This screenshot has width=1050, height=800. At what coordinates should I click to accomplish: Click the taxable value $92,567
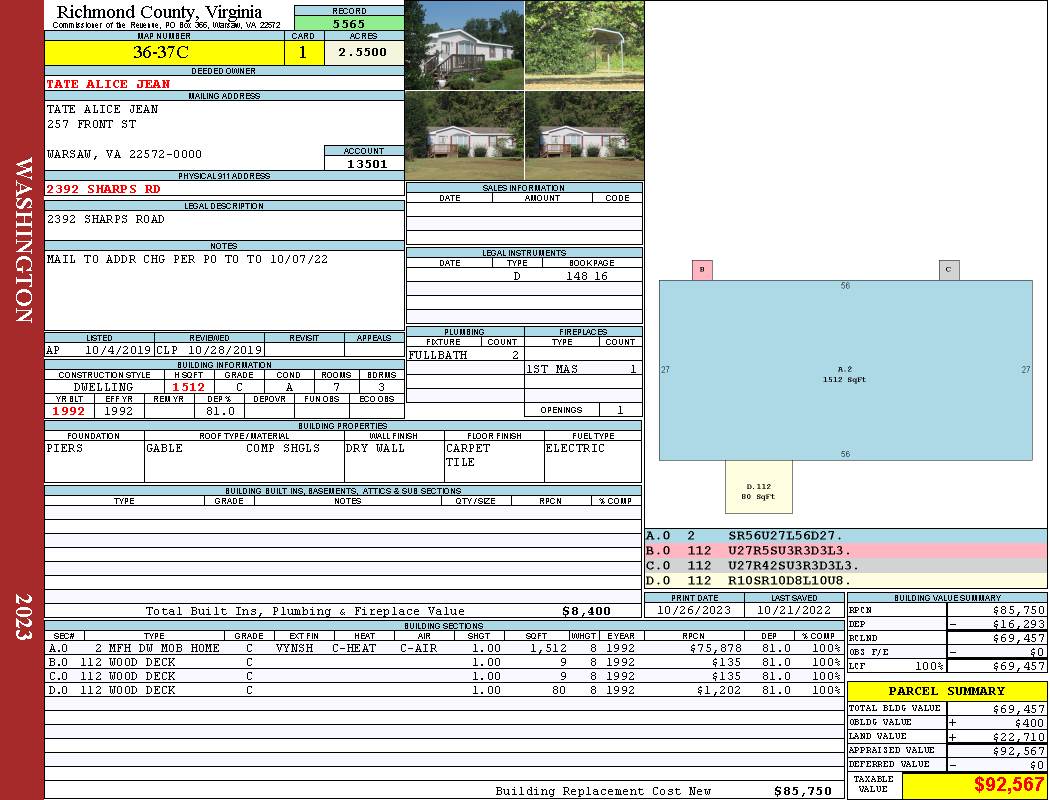point(1009,786)
